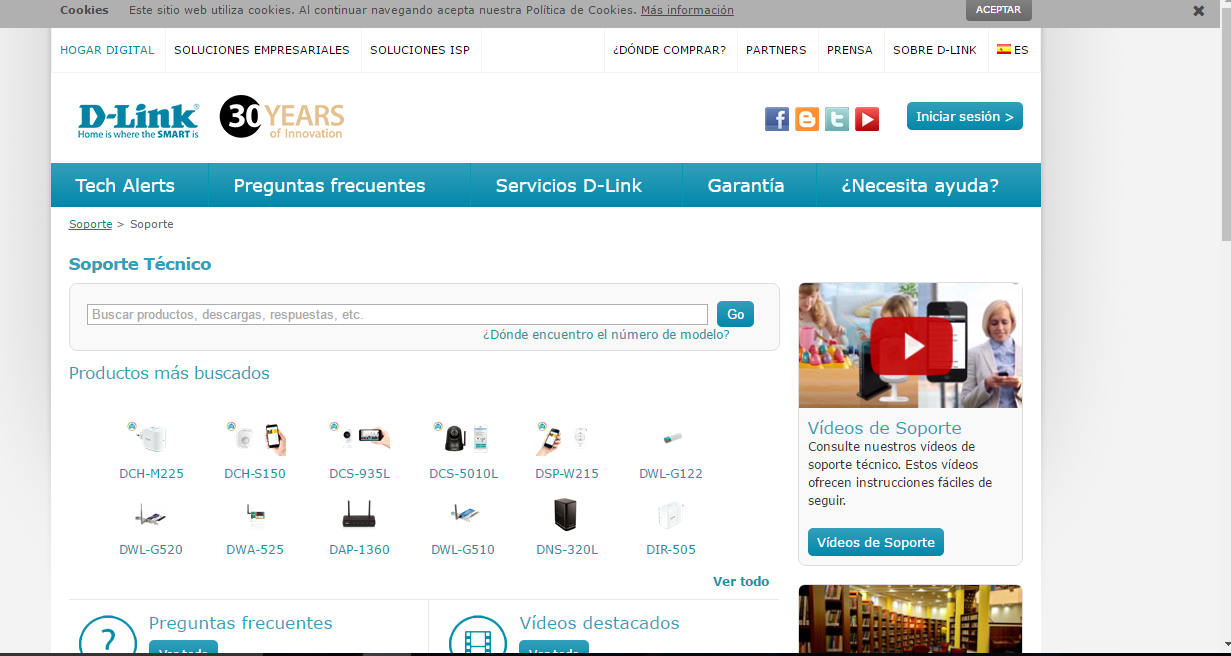Open the Tech Alerts tab
1231x656 pixels.
coord(125,185)
